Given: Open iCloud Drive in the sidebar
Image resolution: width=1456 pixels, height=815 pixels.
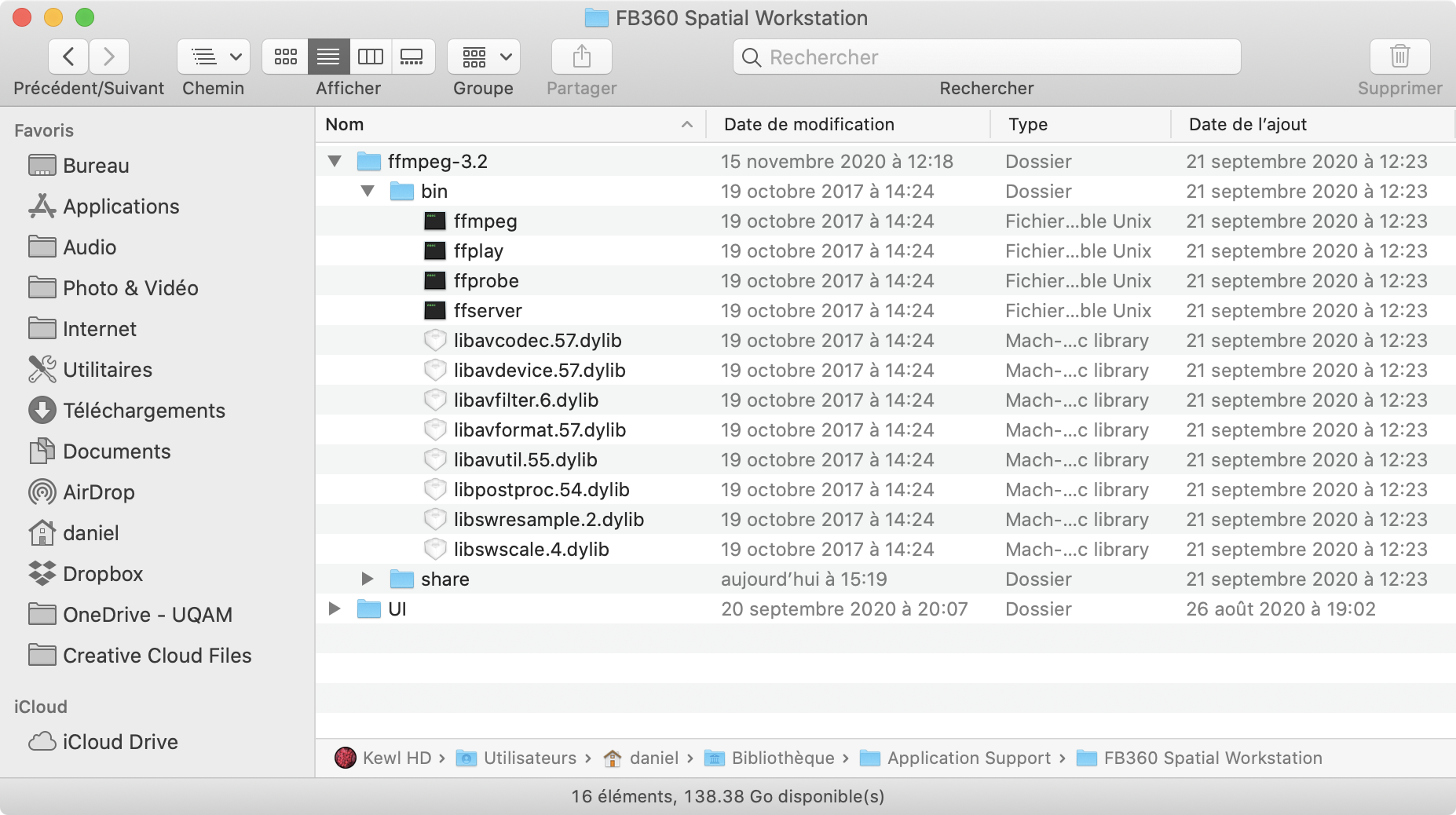Looking at the screenshot, I should point(120,742).
